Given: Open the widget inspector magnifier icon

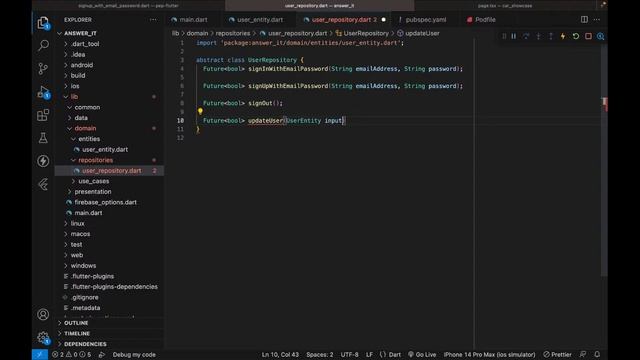Looking at the screenshot, I should (x=600, y=36).
